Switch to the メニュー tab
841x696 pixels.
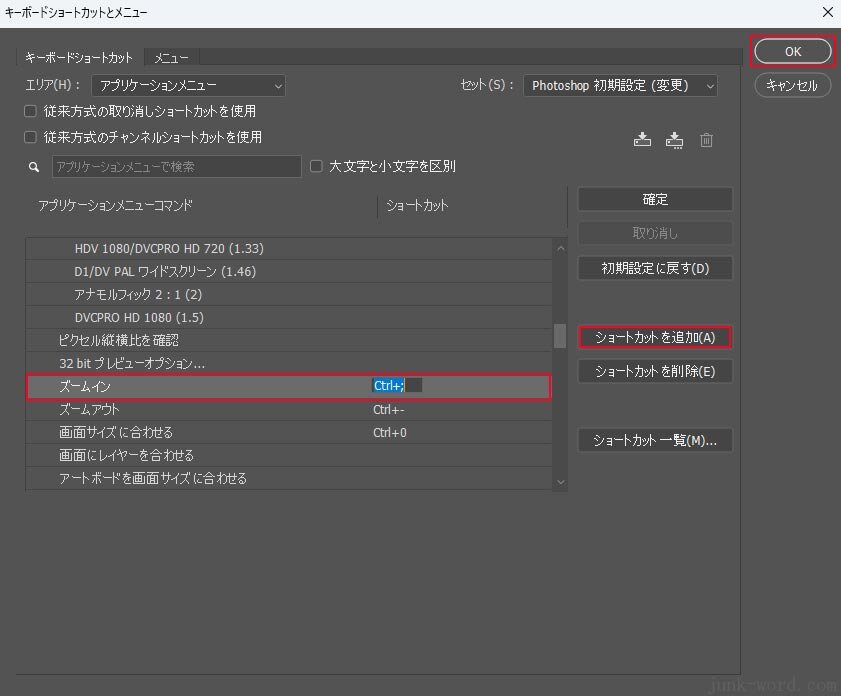click(171, 58)
